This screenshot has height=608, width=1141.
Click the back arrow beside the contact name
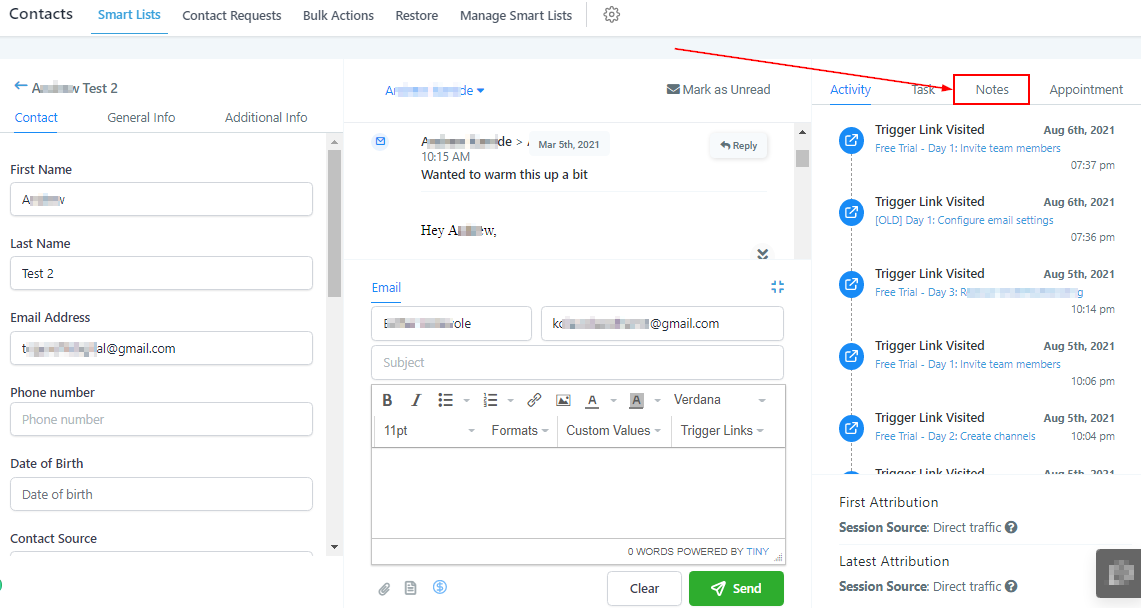(x=20, y=87)
